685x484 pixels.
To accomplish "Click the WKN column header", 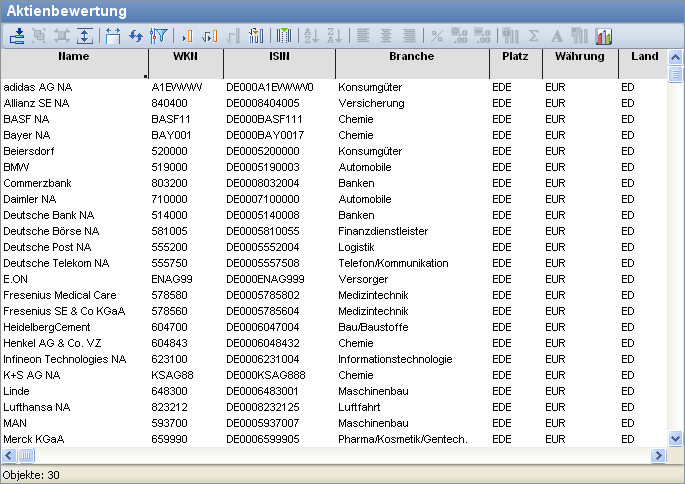I will tap(185, 57).
